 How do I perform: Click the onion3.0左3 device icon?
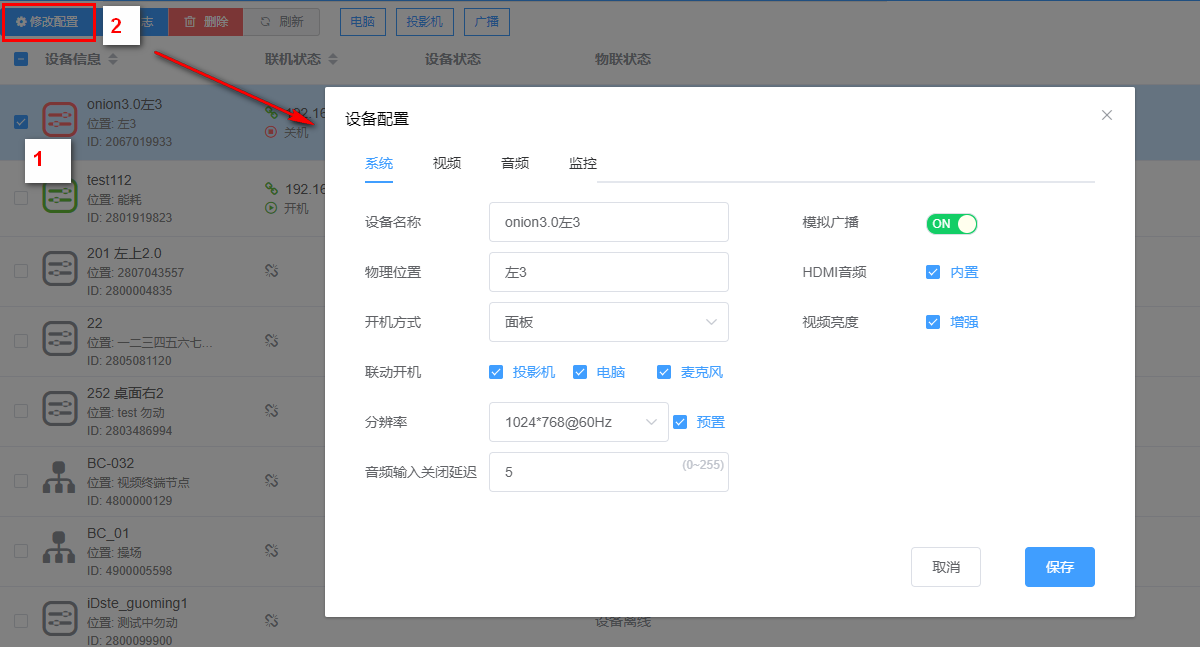point(60,120)
